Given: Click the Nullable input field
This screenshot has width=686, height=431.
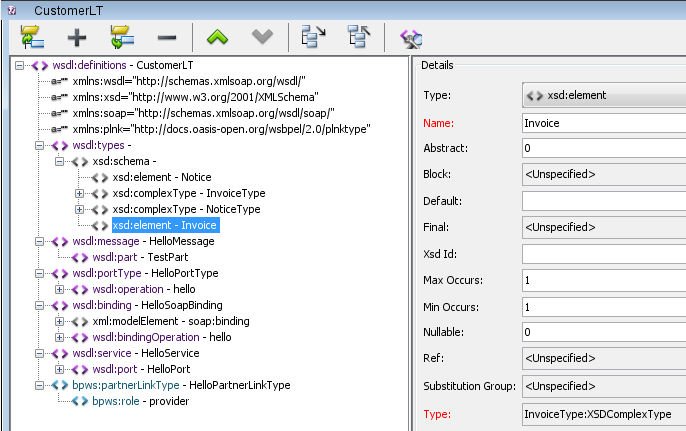Looking at the screenshot, I should [604, 332].
